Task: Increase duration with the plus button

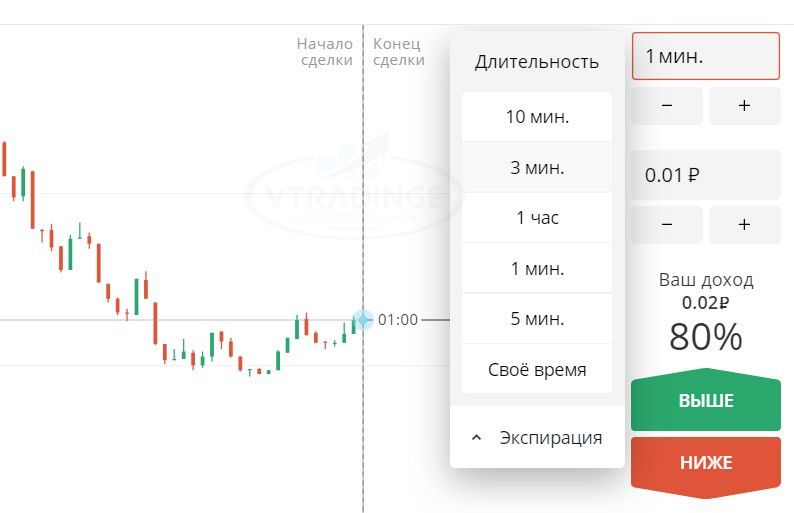Action: coord(744,105)
